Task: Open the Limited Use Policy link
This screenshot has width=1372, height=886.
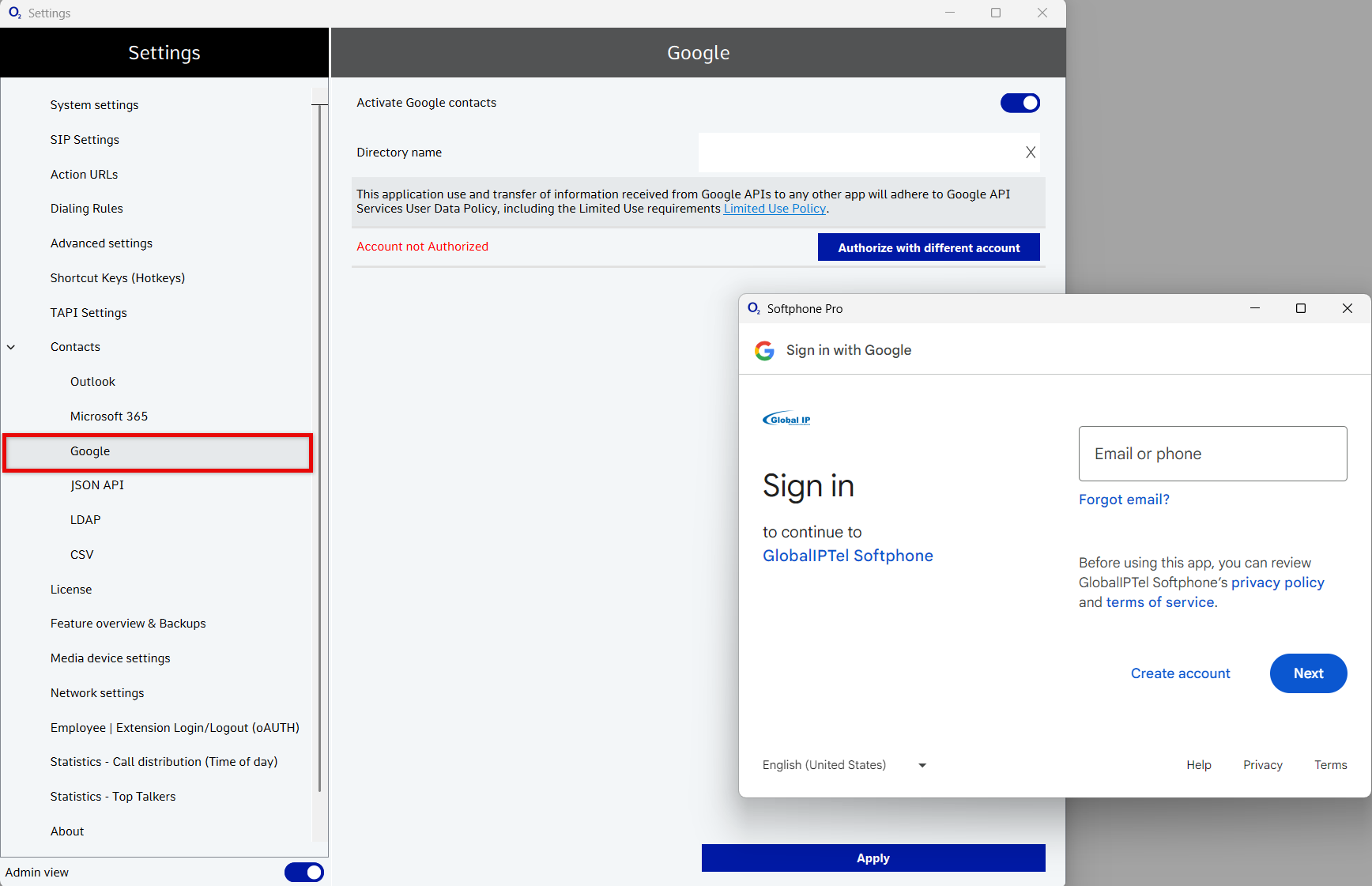Action: pos(775,209)
